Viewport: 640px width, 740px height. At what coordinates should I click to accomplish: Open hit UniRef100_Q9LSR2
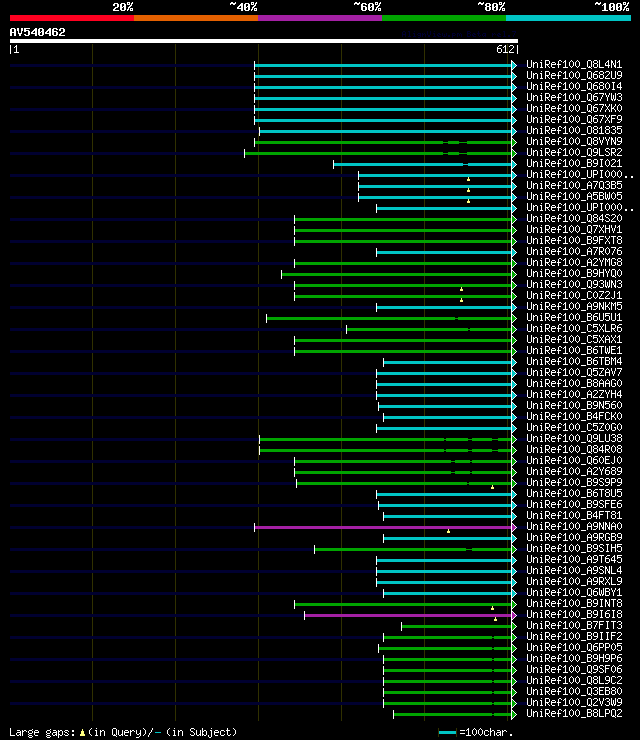(574, 152)
